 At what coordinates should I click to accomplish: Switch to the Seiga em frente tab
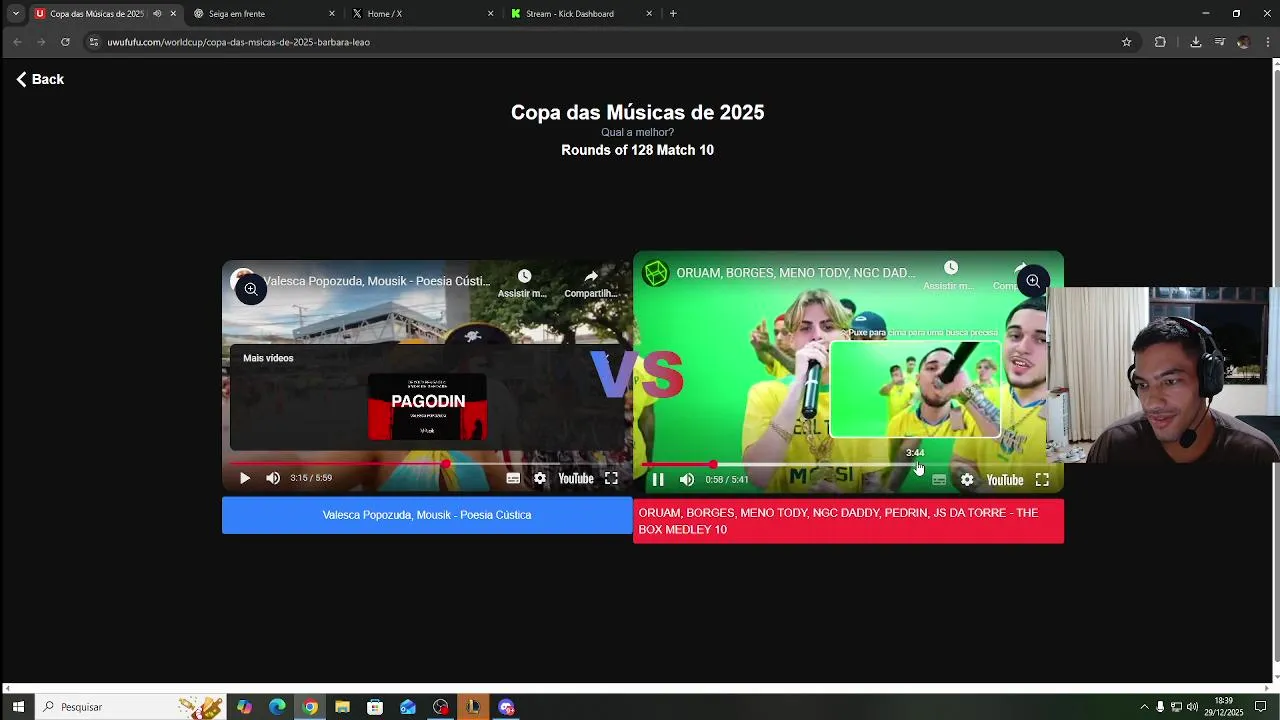point(264,14)
